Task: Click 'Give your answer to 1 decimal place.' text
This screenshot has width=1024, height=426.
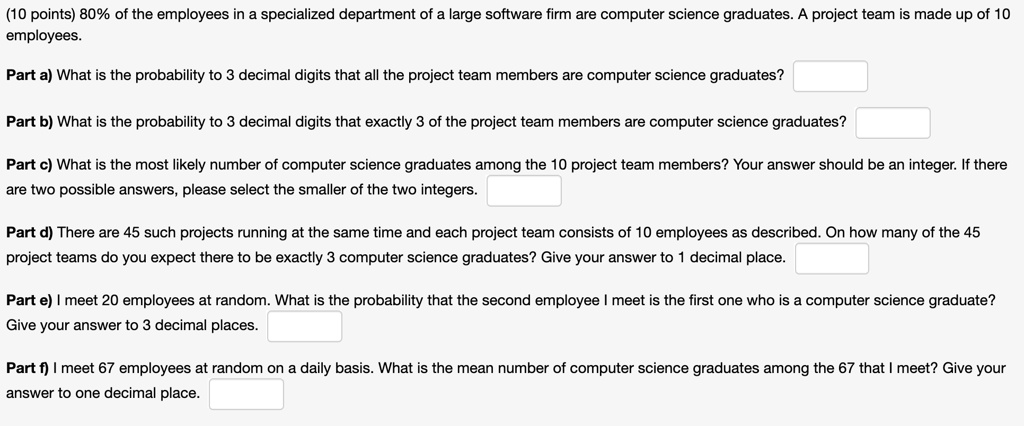Action: [664, 257]
